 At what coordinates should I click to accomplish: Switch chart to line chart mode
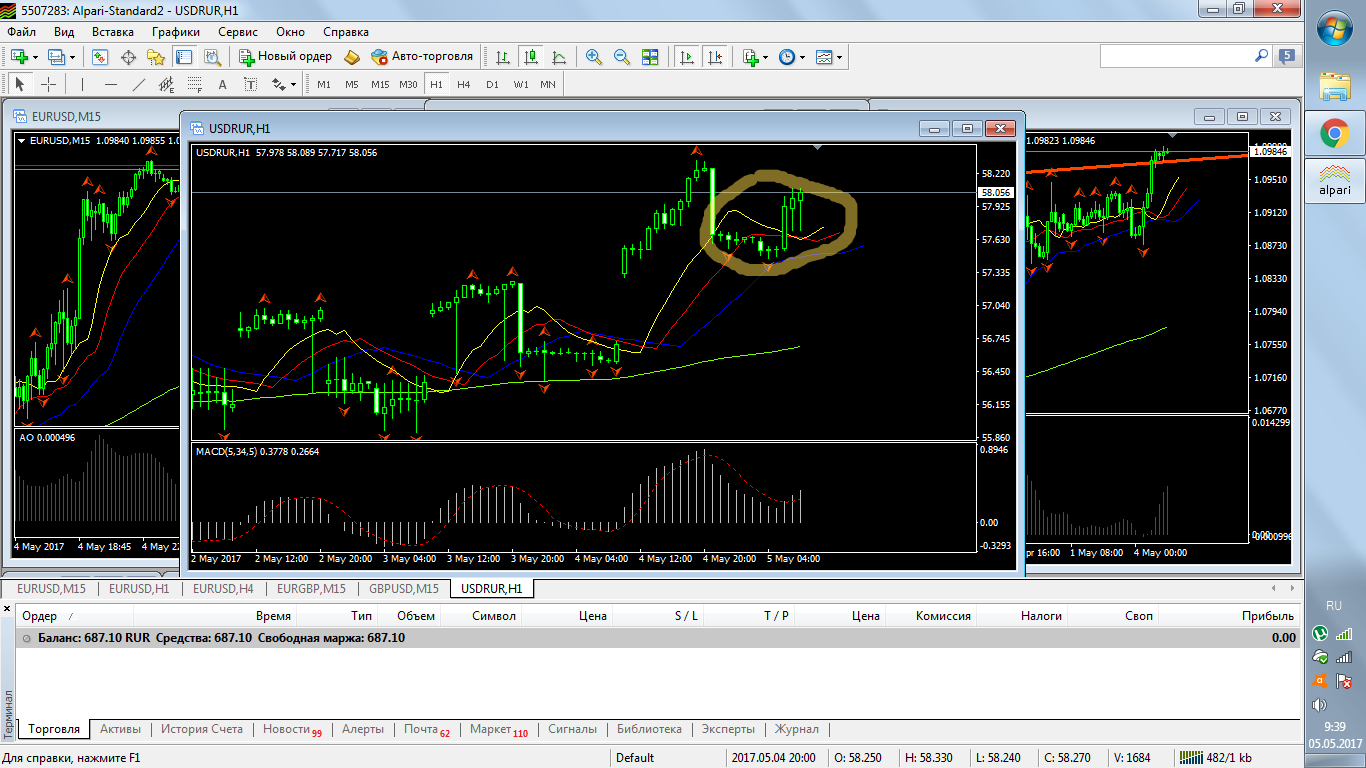coord(559,57)
